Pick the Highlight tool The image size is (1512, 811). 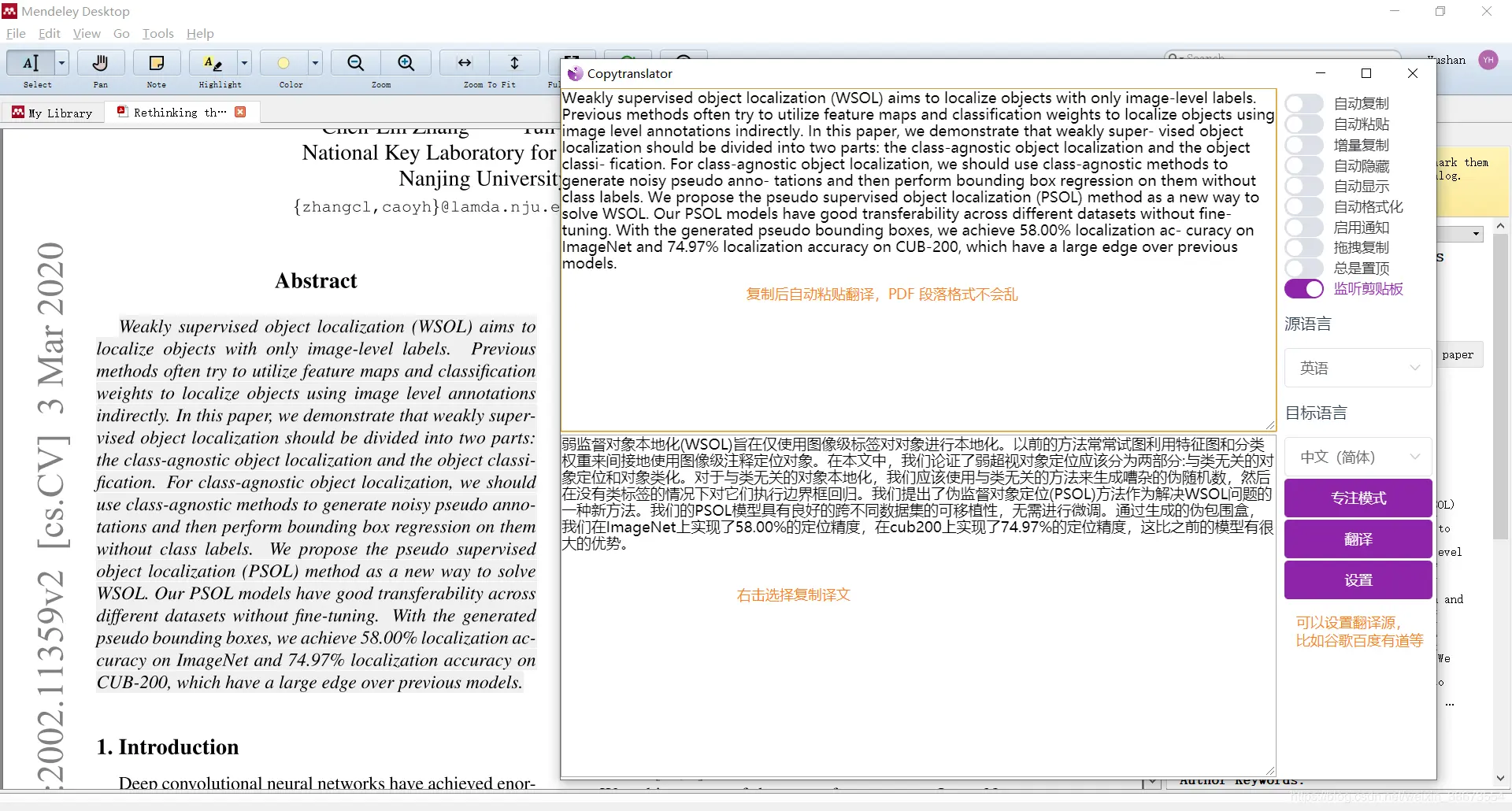[213, 63]
